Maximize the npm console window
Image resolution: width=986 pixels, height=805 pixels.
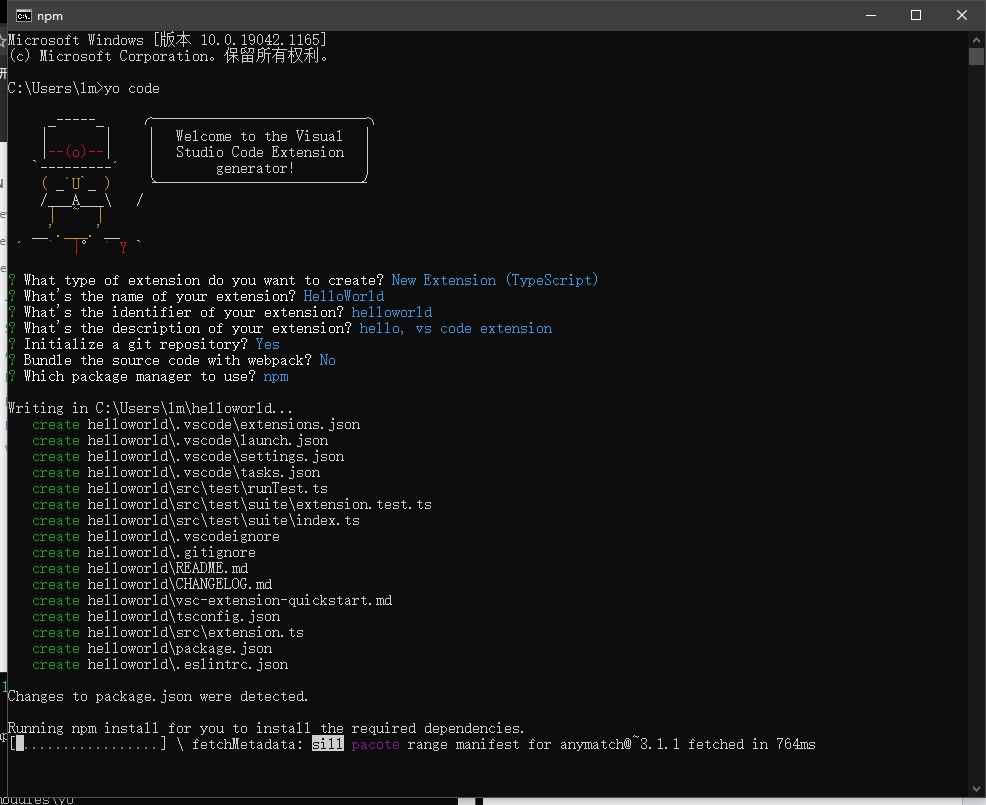916,15
